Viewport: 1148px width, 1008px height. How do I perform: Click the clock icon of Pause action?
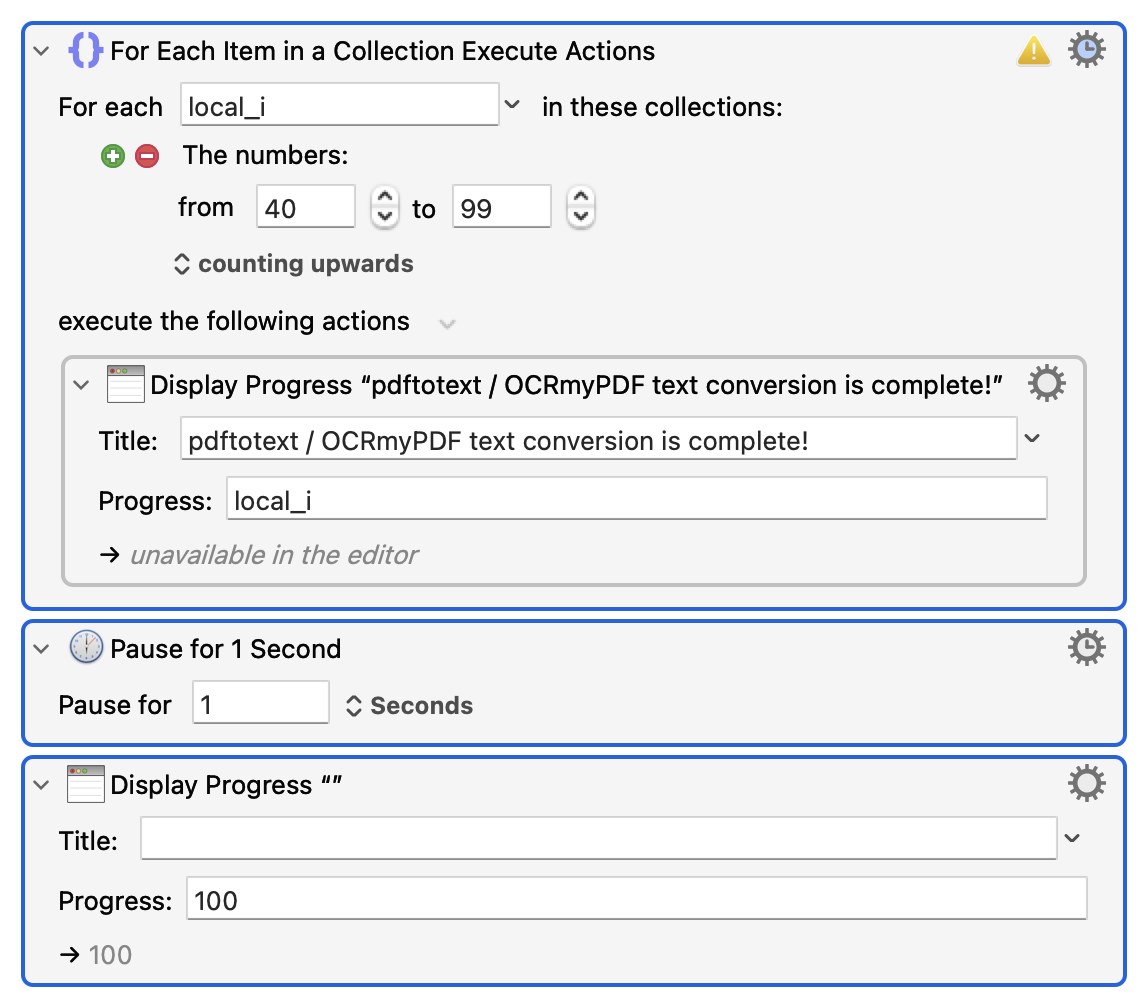(x=86, y=648)
